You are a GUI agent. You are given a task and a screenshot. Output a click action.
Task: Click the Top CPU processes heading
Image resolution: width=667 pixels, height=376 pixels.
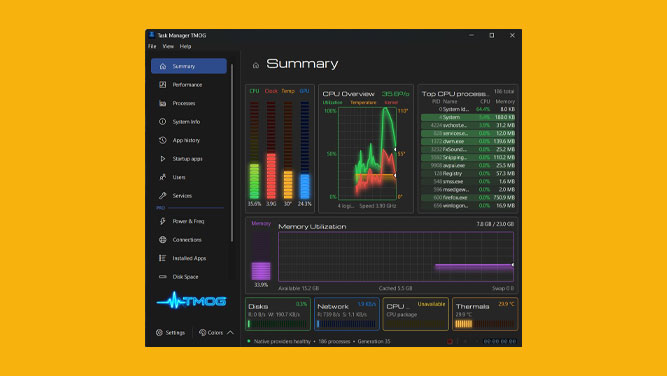[455, 94]
